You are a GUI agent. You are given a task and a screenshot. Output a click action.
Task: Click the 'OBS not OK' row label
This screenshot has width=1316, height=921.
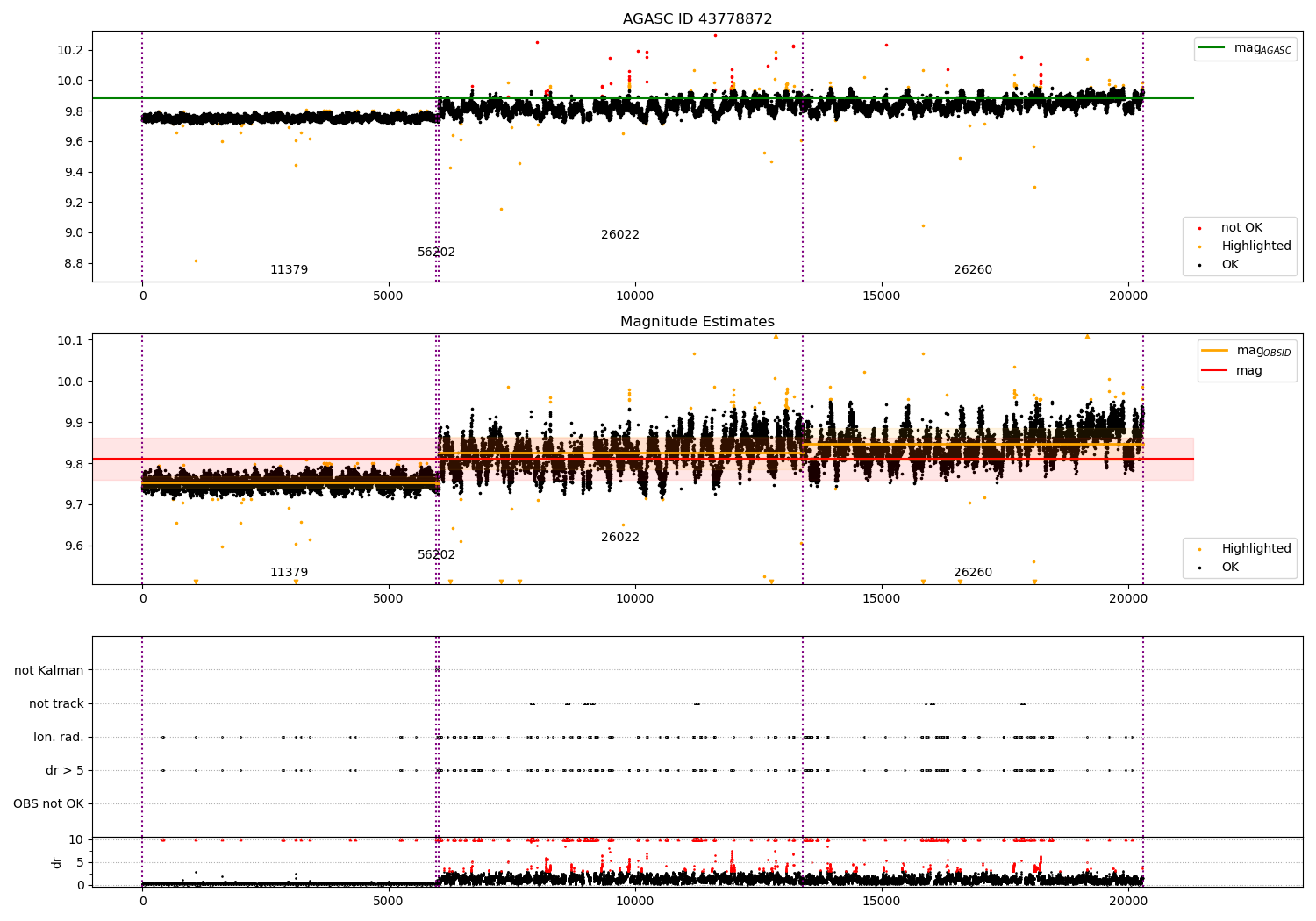click(48, 804)
